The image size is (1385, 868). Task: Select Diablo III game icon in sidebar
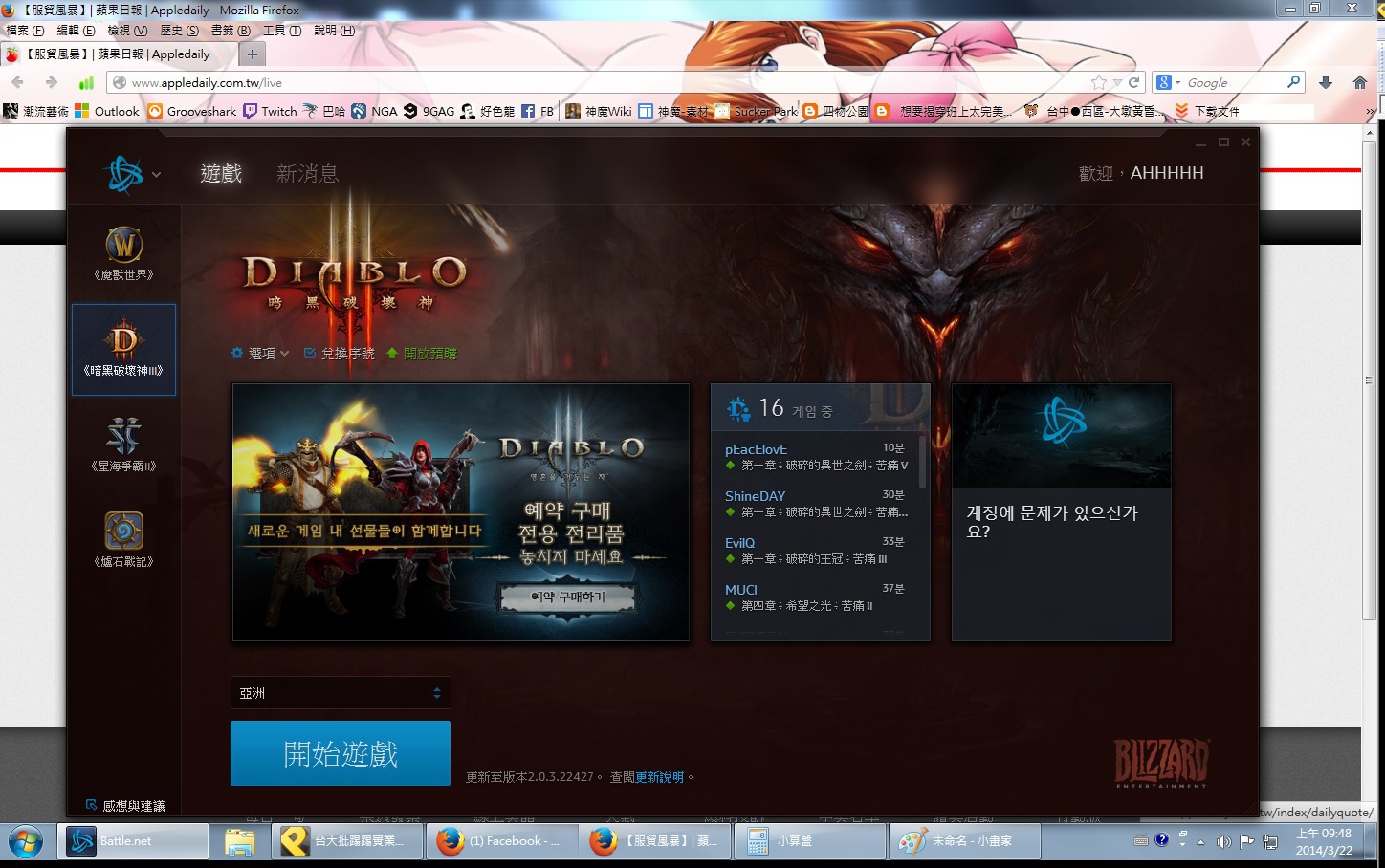(x=123, y=350)
